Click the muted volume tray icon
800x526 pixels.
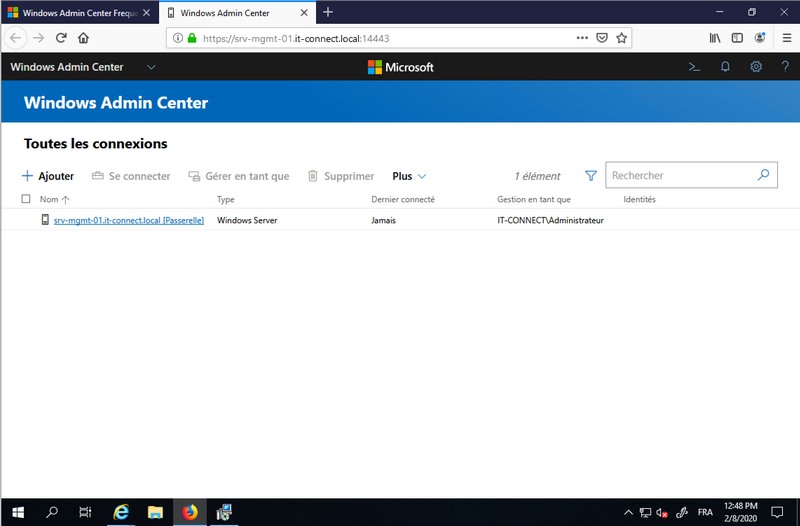click(x=662, y=512)
